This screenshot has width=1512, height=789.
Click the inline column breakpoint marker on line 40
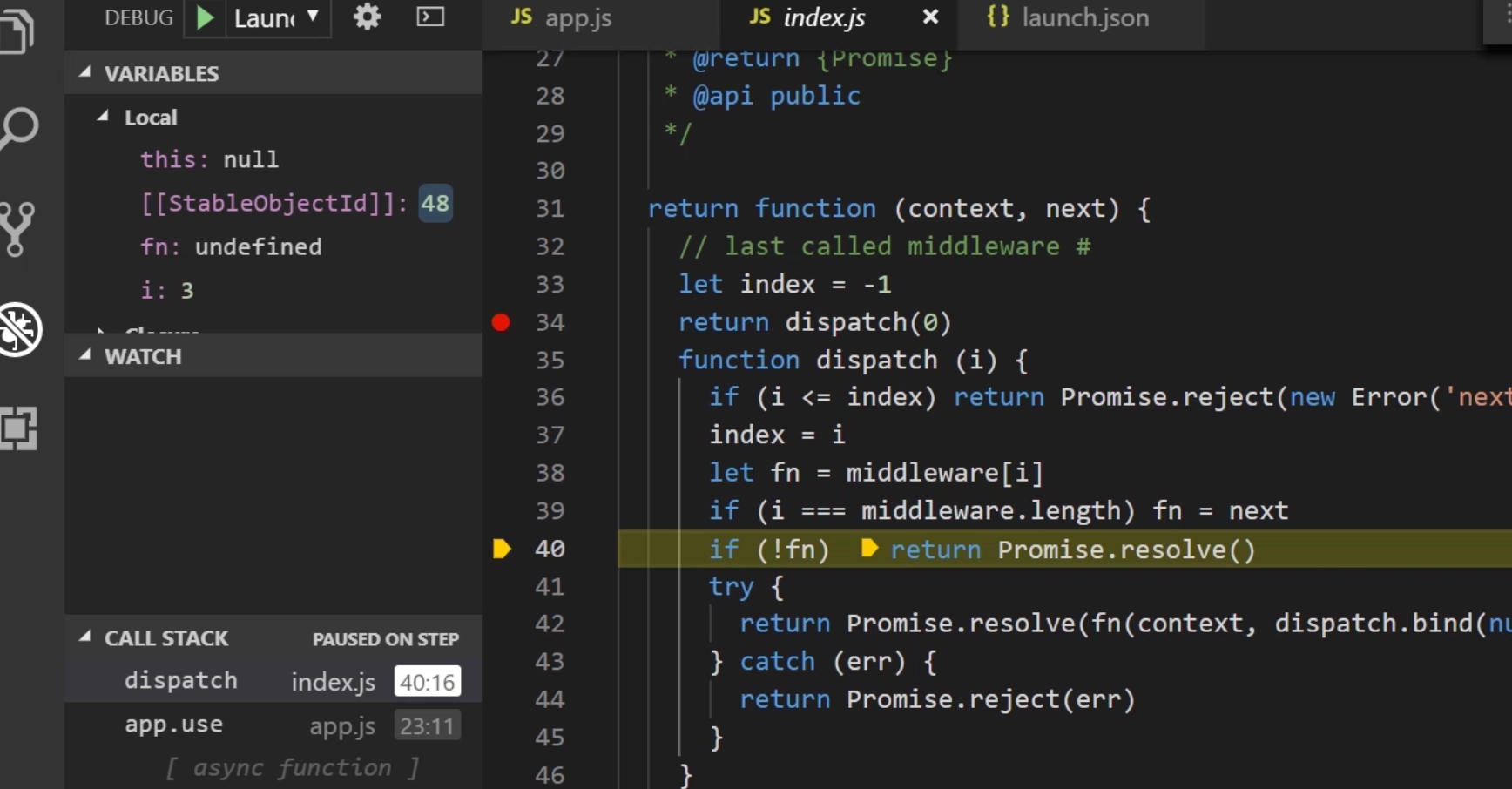pyautogui.click(x=868, y=548)
